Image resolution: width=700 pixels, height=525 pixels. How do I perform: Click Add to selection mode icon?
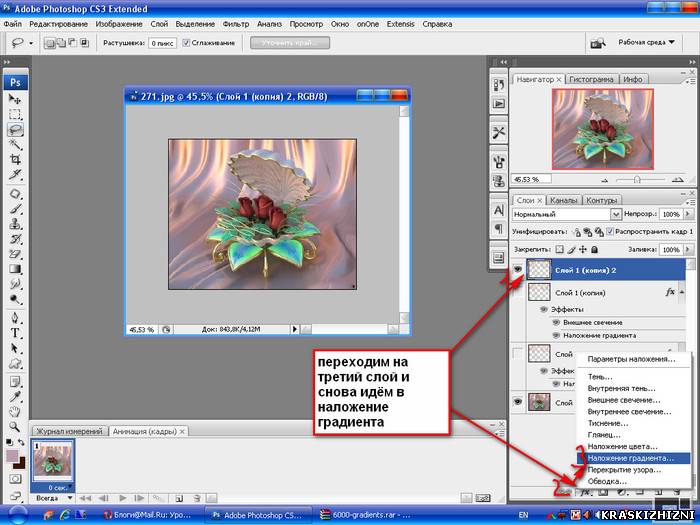point(61,43)
